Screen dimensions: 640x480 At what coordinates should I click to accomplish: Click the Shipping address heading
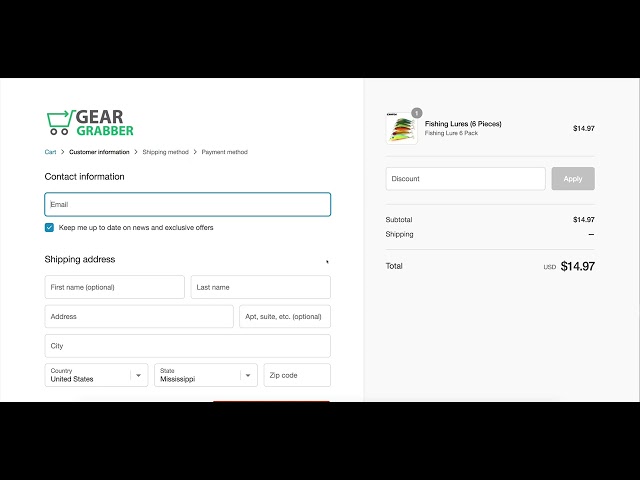pos(80,259)
